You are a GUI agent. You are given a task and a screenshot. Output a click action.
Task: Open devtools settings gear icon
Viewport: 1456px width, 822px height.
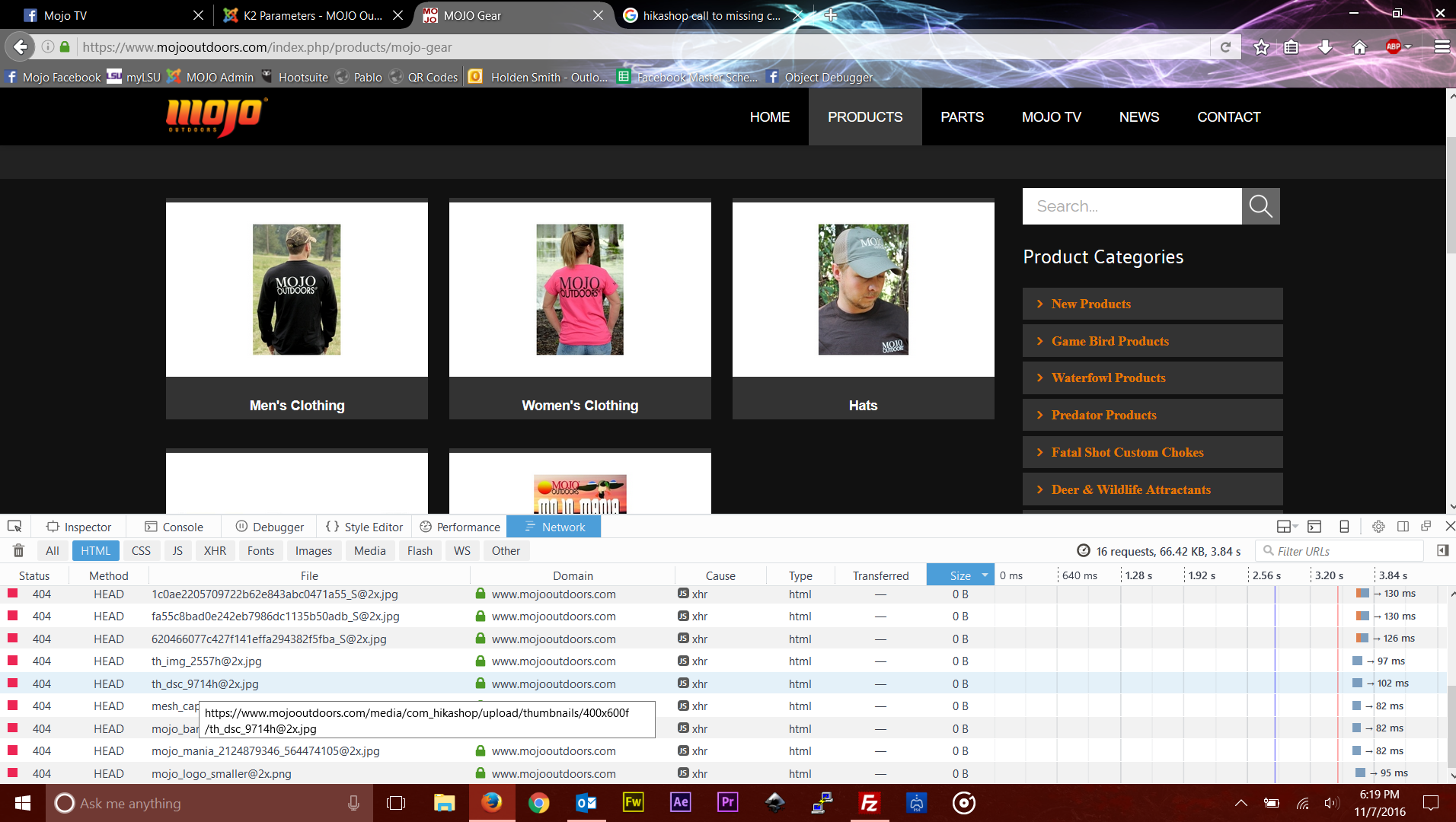(1378, 527)
